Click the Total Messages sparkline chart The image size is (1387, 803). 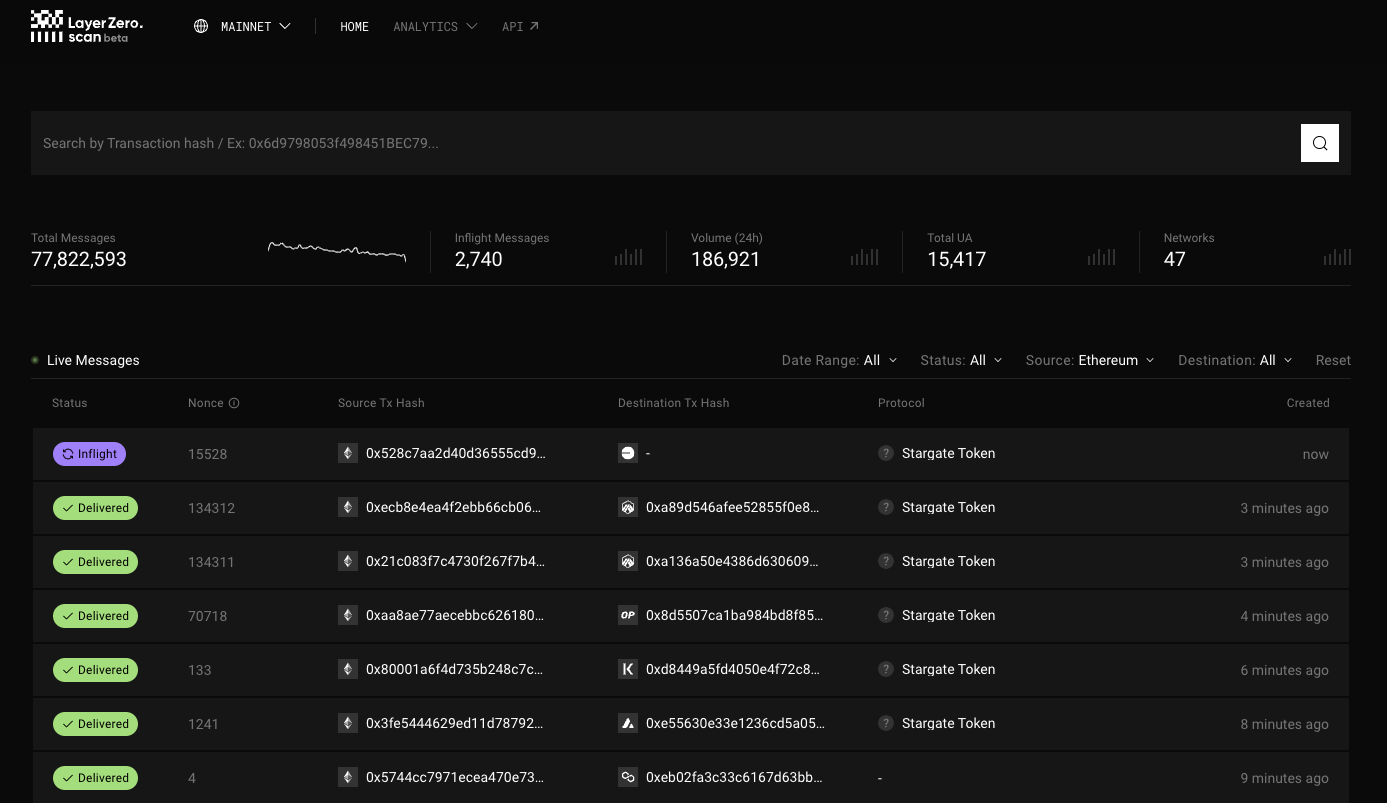point(336,251)
